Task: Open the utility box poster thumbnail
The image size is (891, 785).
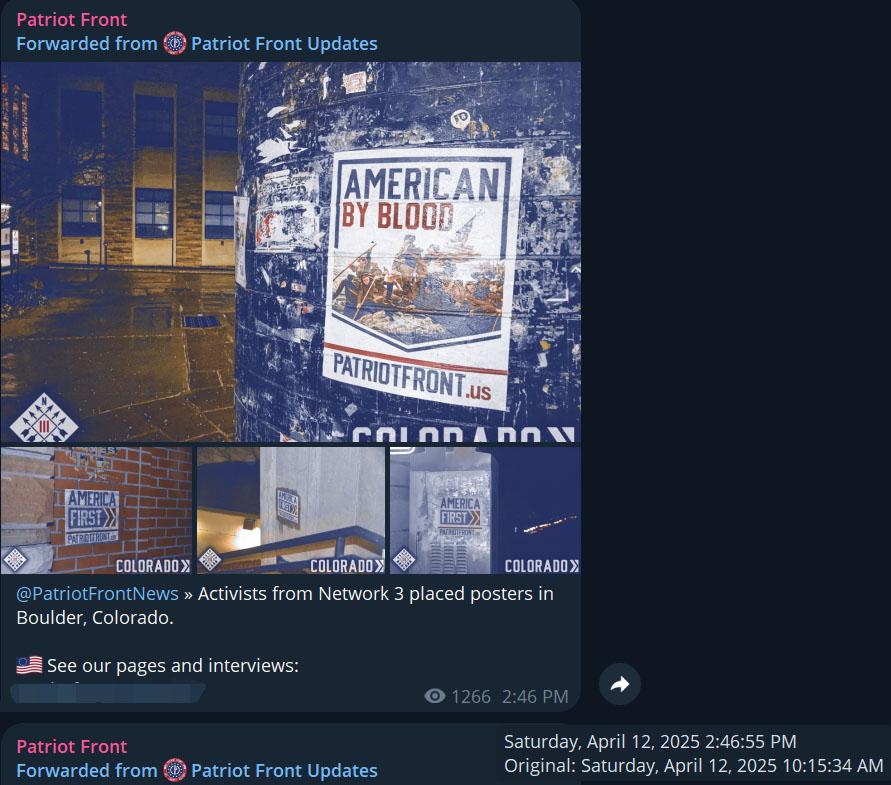Action: [485, 510]
